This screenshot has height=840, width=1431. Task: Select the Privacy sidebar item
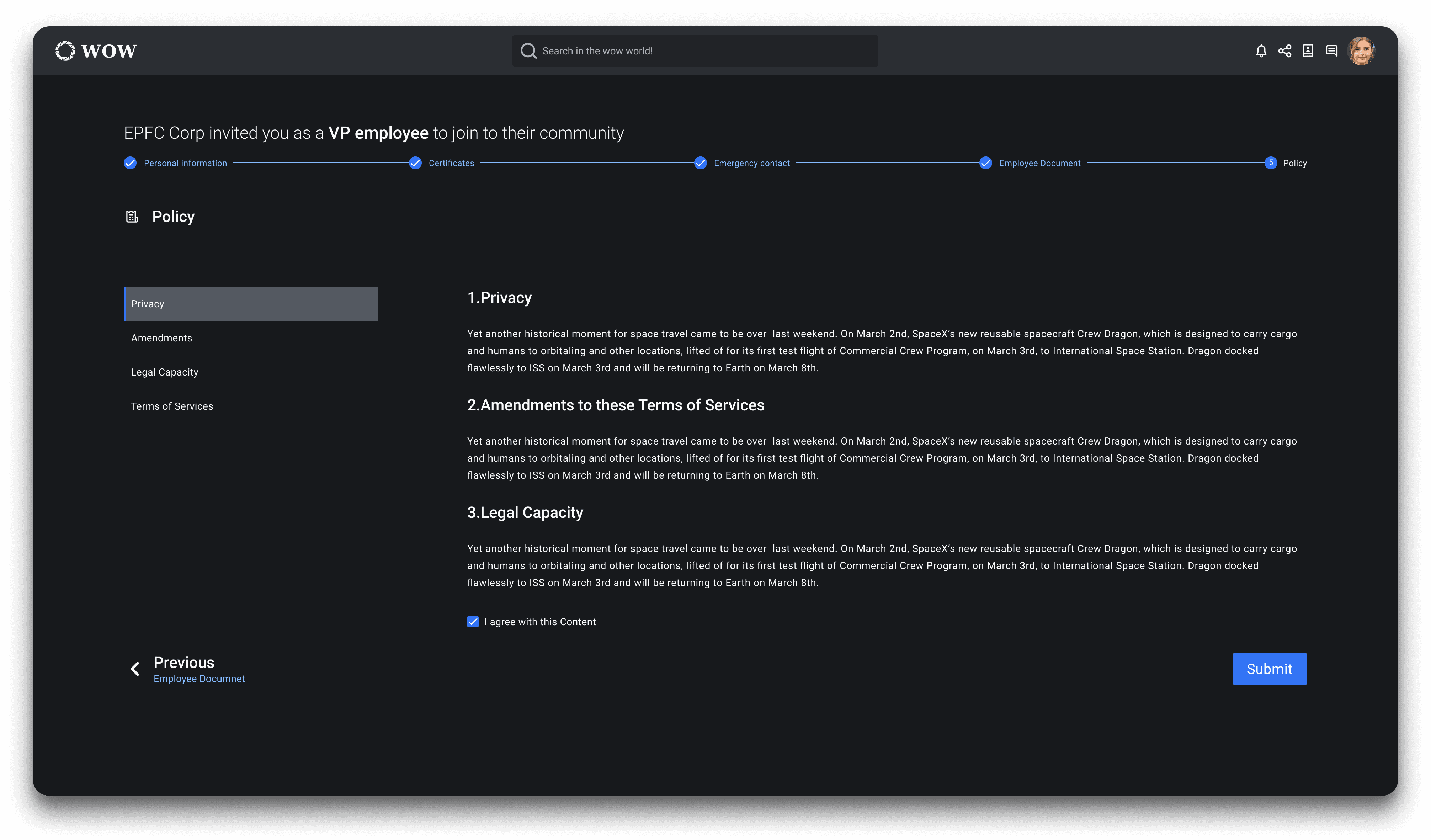(x=250, y=304)
